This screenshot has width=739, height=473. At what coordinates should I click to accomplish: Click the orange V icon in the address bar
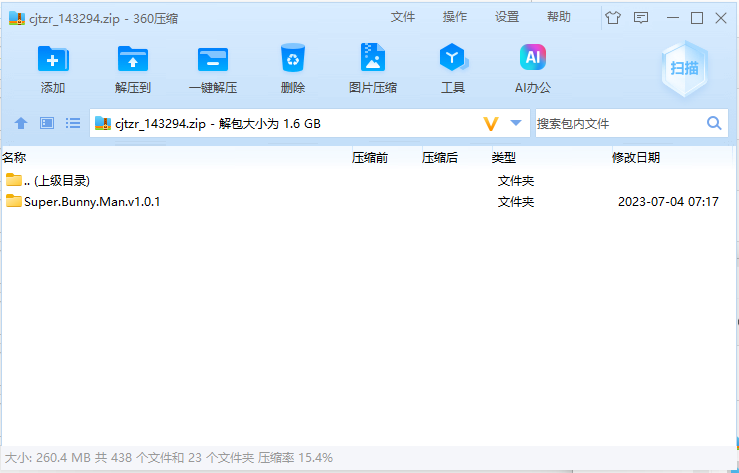click(491, 124)
